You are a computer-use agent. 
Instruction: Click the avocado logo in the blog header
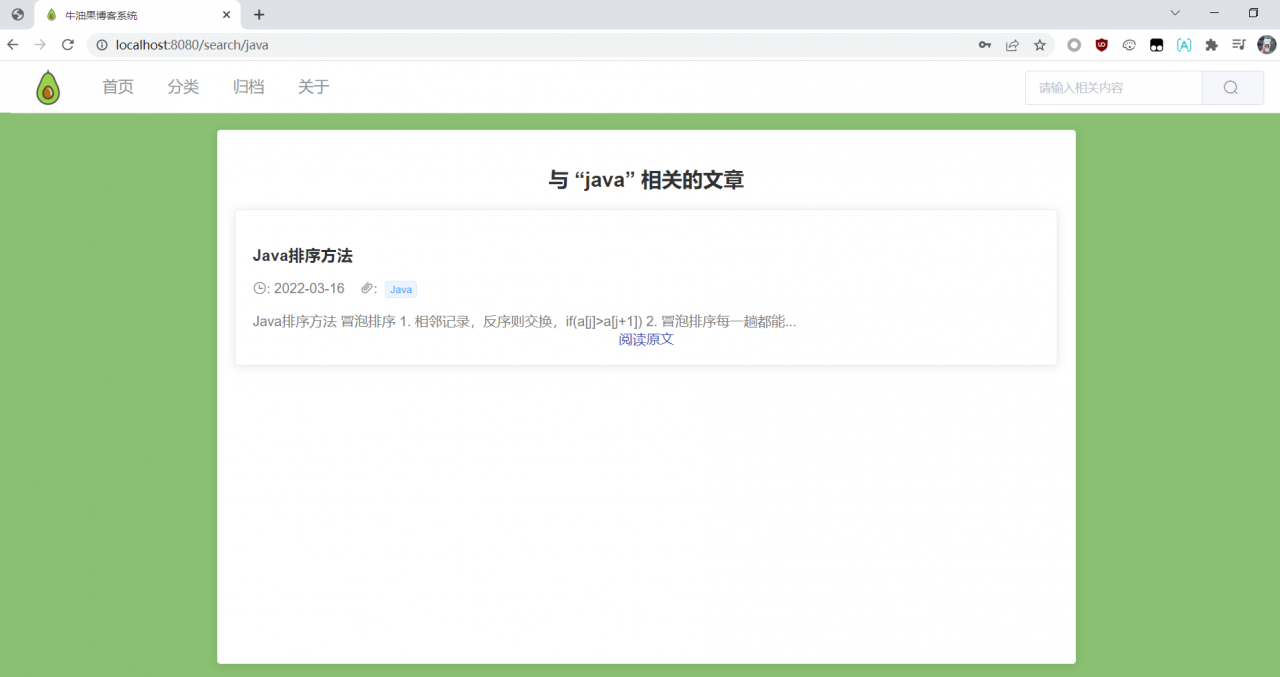[48, 87]
